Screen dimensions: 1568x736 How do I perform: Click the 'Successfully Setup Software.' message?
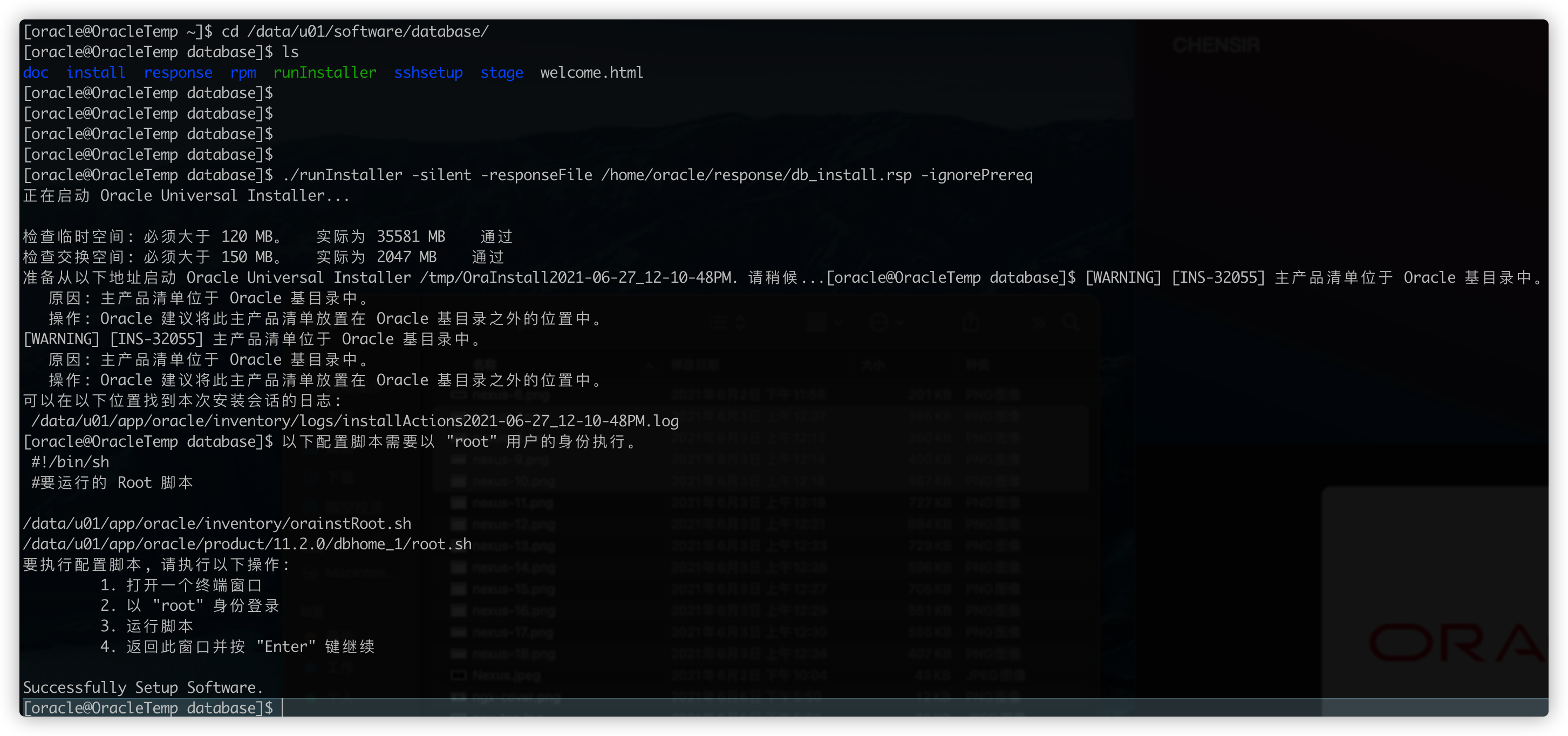pos(143,687)
